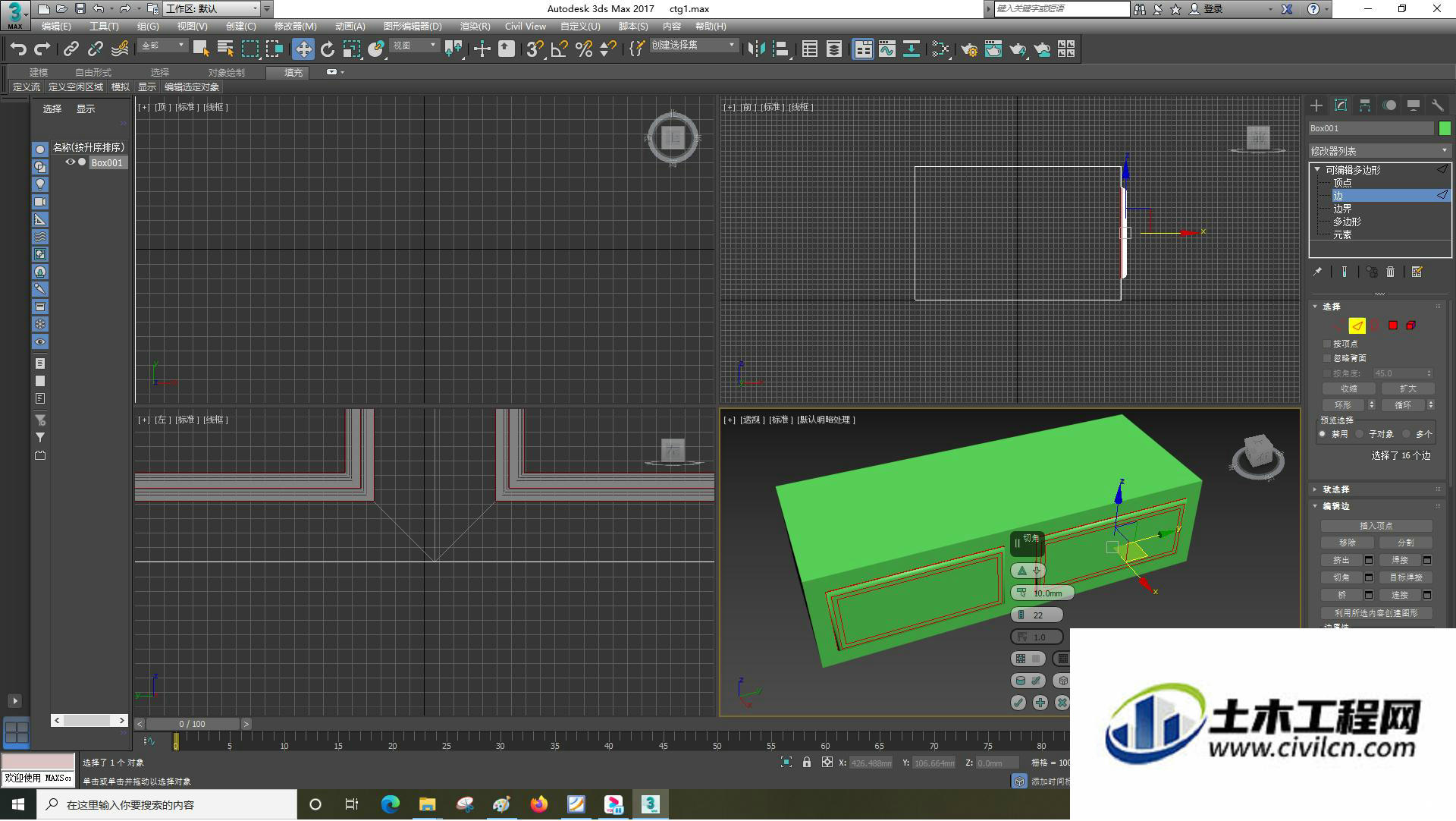Open the 视图 reference coordinate dropdown

click(x=414, y=46)
